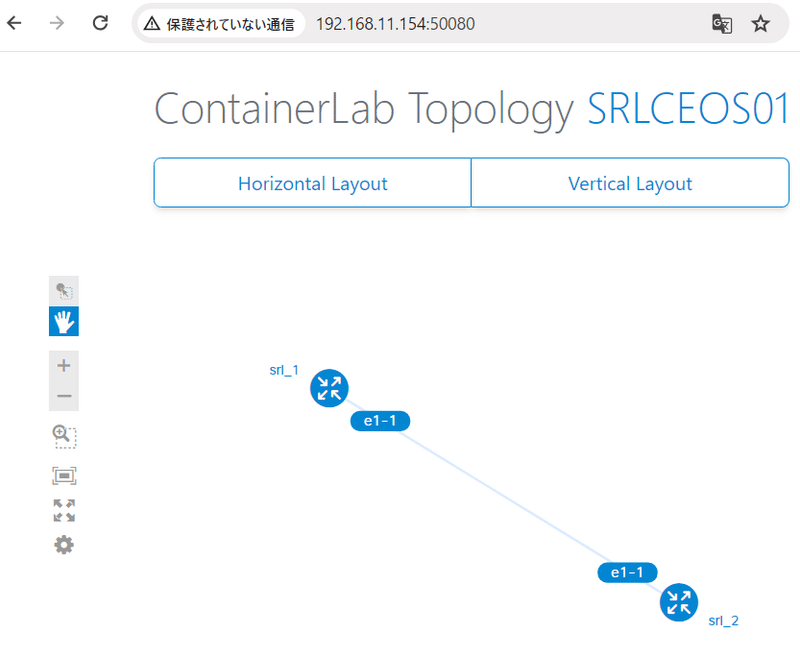Click the e1-1 label near srl_2
The width and height of the screenshot is (800, 657).
click(x=627, y=572)
